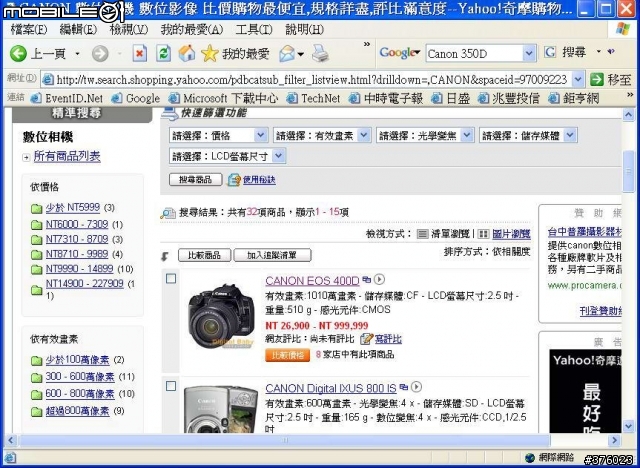Click toolbar overflow chevron after printer icon
Screen dimensions: 640x468
367,44
